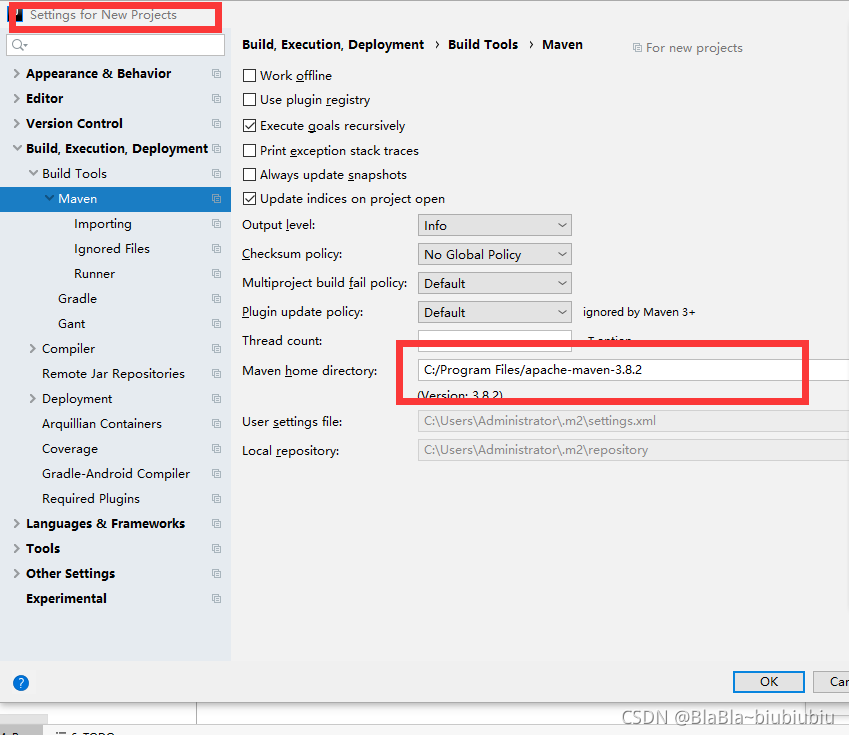This screenshot has width=849, height=735.
Task: Click project-level icon beside Runner
Action: (x=217, y=274)
